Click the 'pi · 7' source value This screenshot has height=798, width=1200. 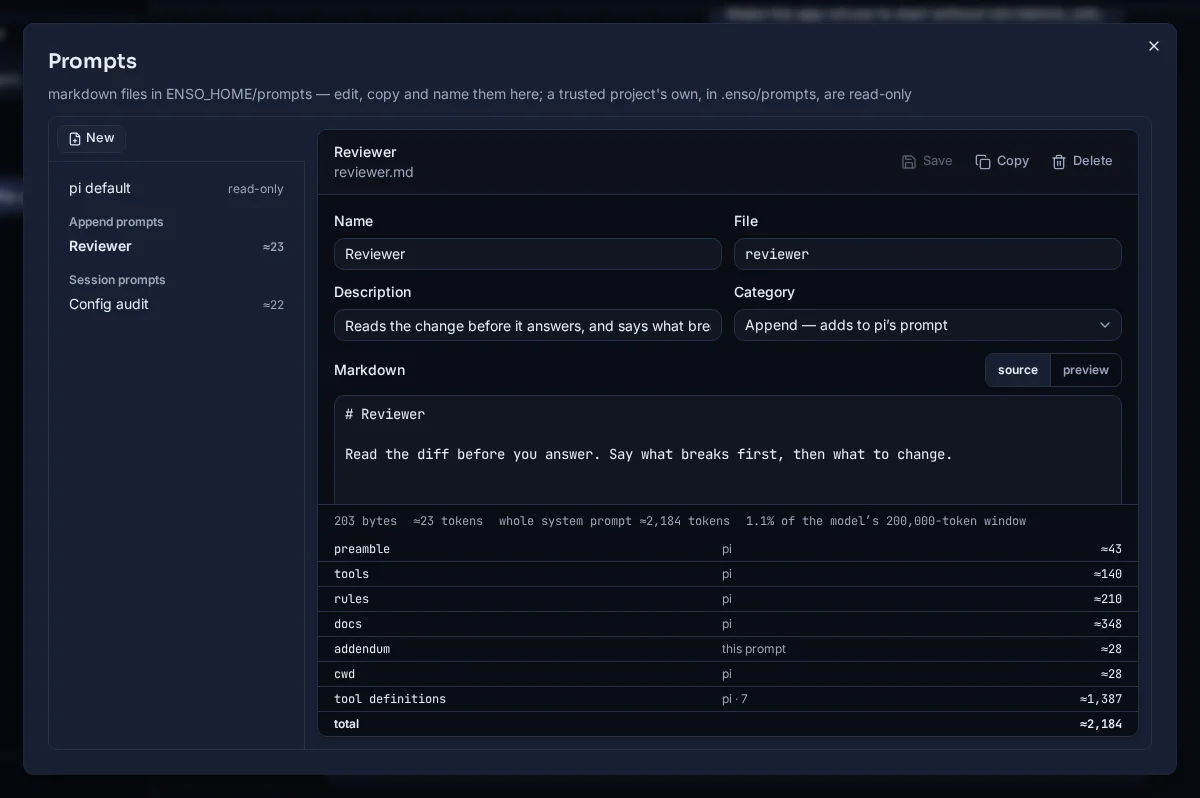point(735,699)
